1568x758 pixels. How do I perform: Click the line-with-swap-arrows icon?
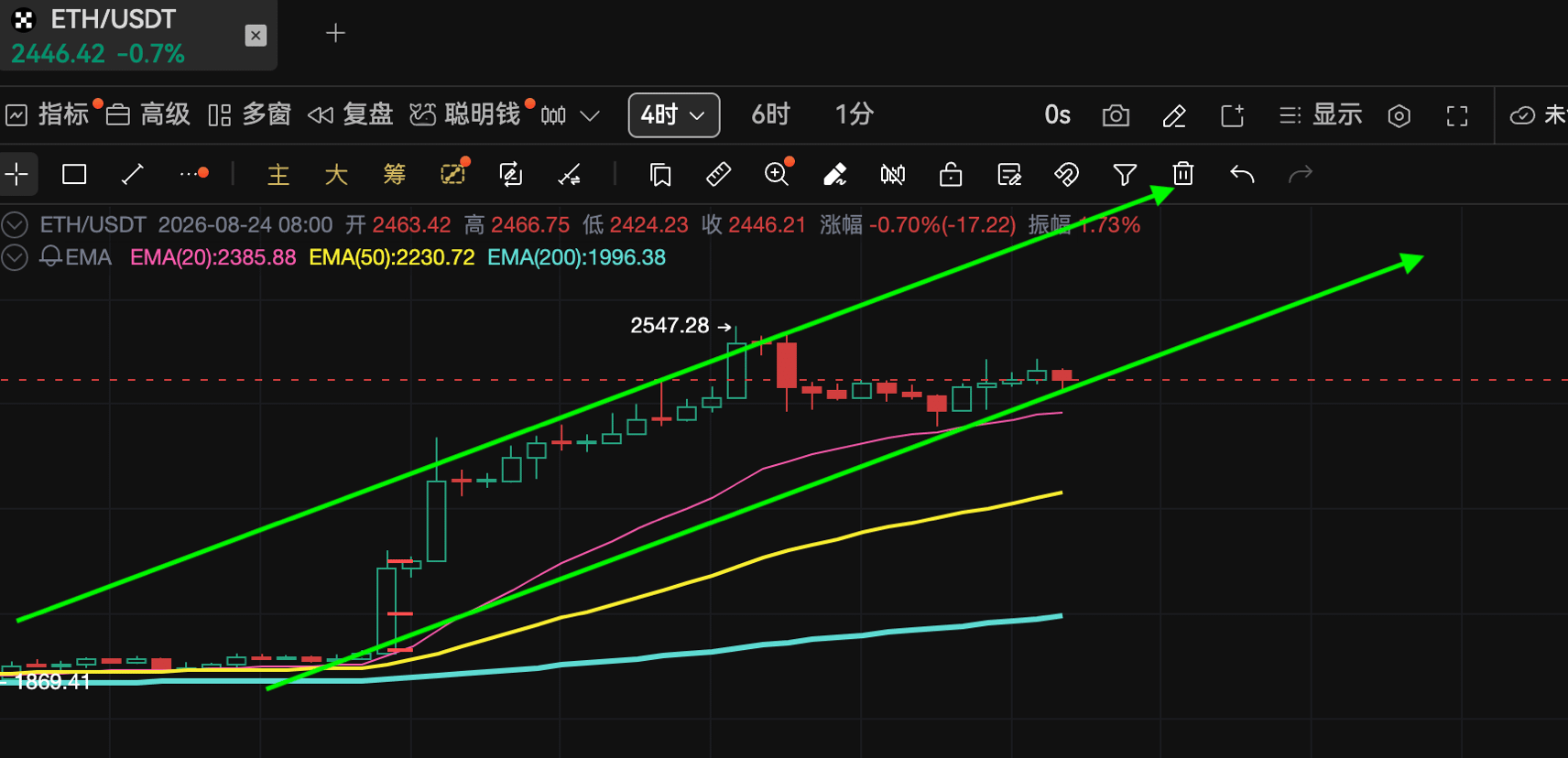coord(570,174)
